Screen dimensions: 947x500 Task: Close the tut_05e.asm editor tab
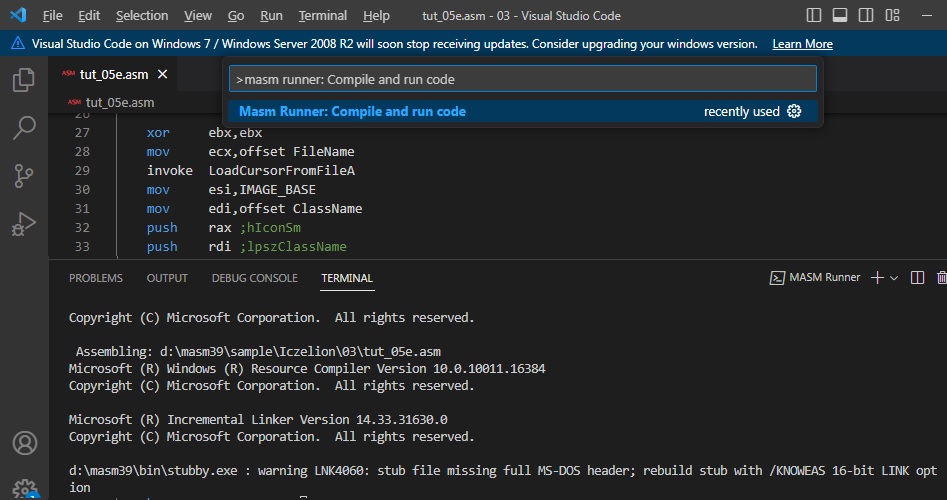click(162, 74)
